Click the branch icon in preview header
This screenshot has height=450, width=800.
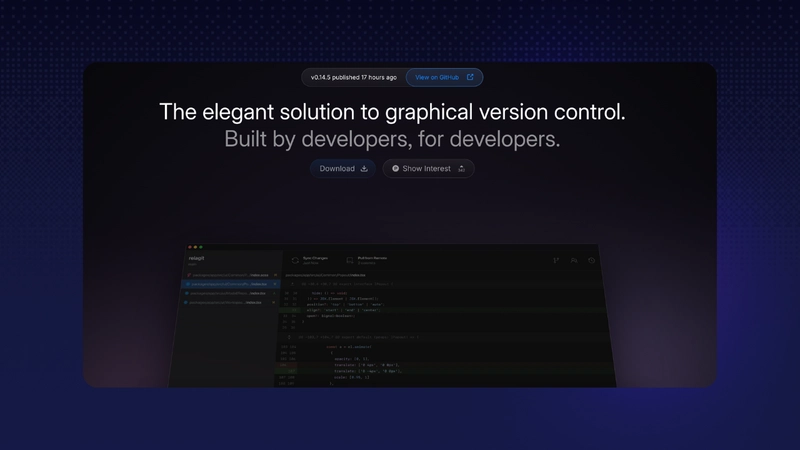556,261
